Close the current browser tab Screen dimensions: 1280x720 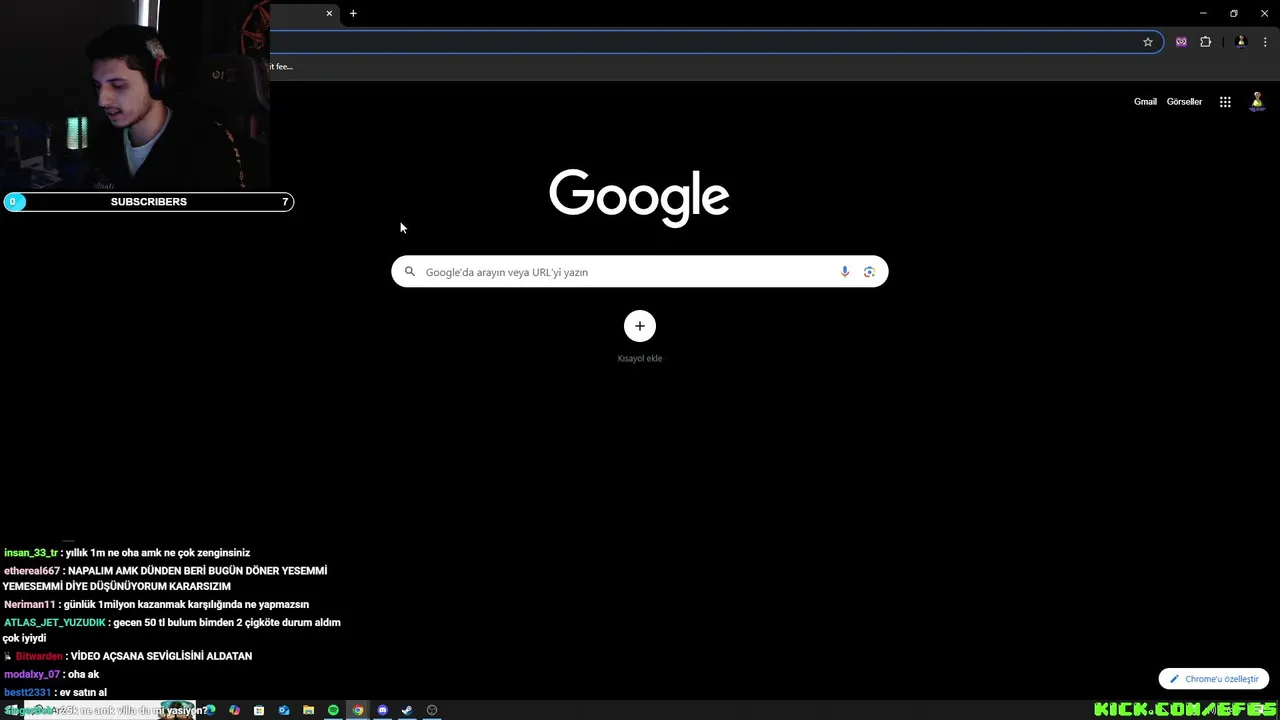click(x=329, y=13)
